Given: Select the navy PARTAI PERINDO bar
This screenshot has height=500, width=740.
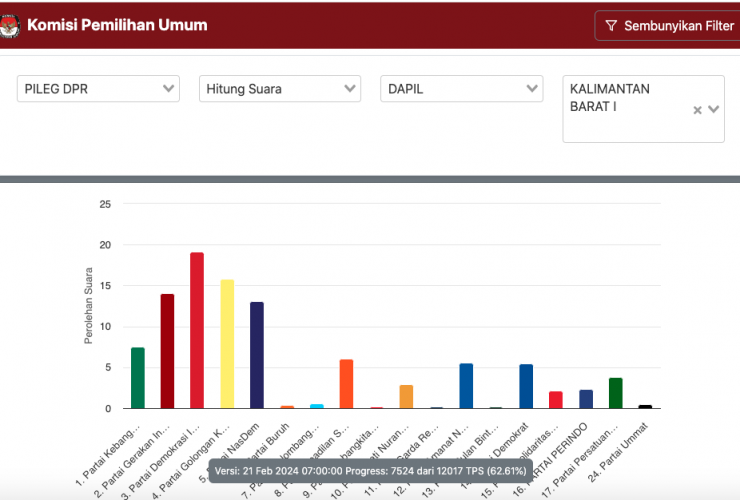Looking at the screenshot, I should click(x=586, y=399).
